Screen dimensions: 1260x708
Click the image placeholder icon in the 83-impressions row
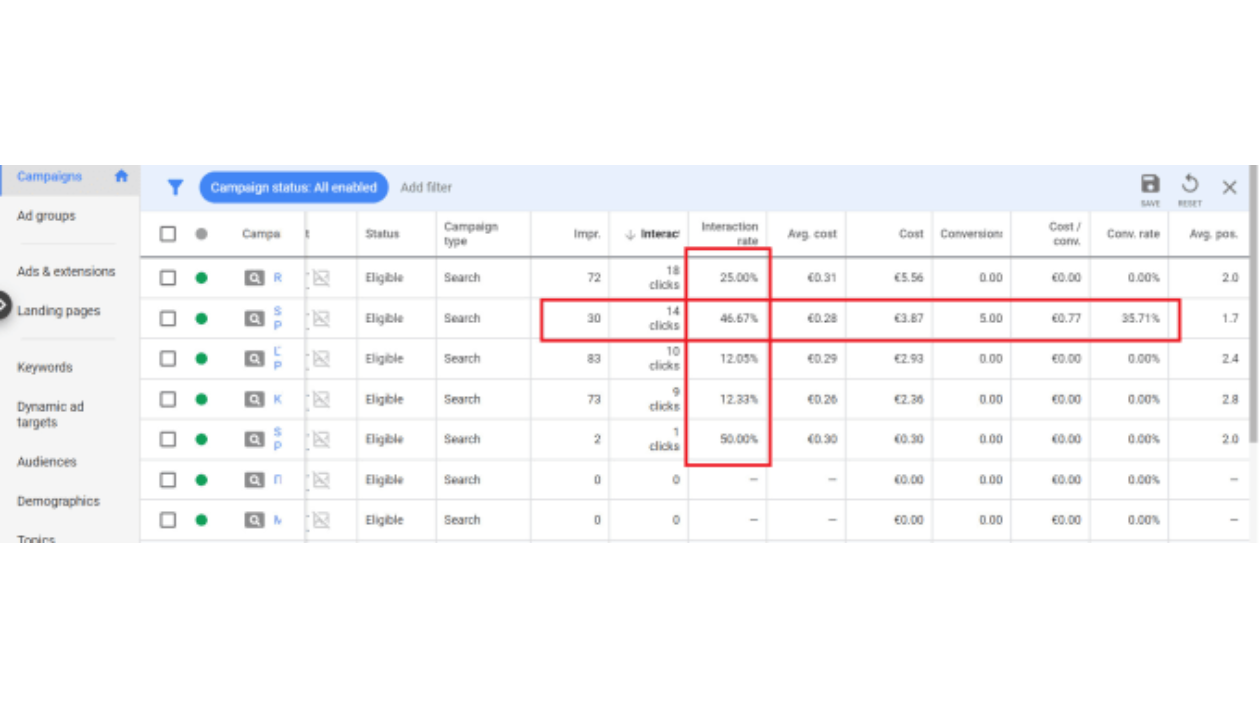click(321, 359)
